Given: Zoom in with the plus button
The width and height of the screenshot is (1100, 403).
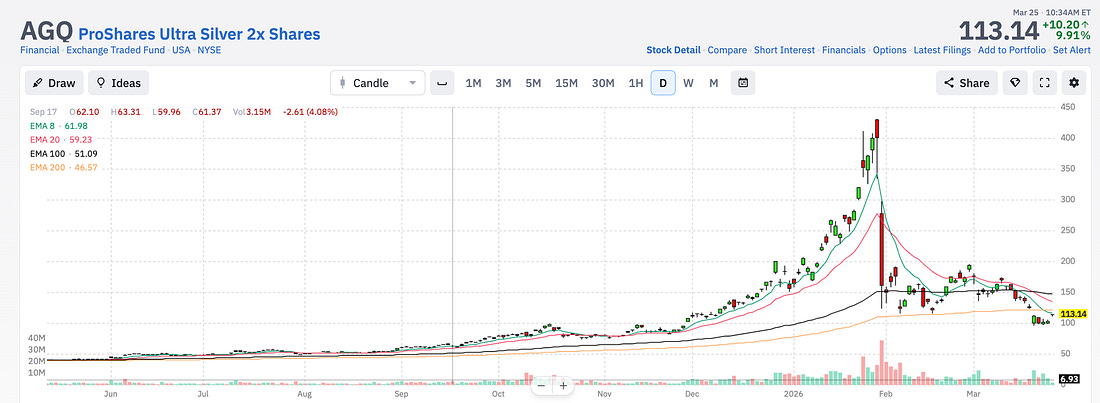Looking at the screenshot, I should [x=563, y=385].
